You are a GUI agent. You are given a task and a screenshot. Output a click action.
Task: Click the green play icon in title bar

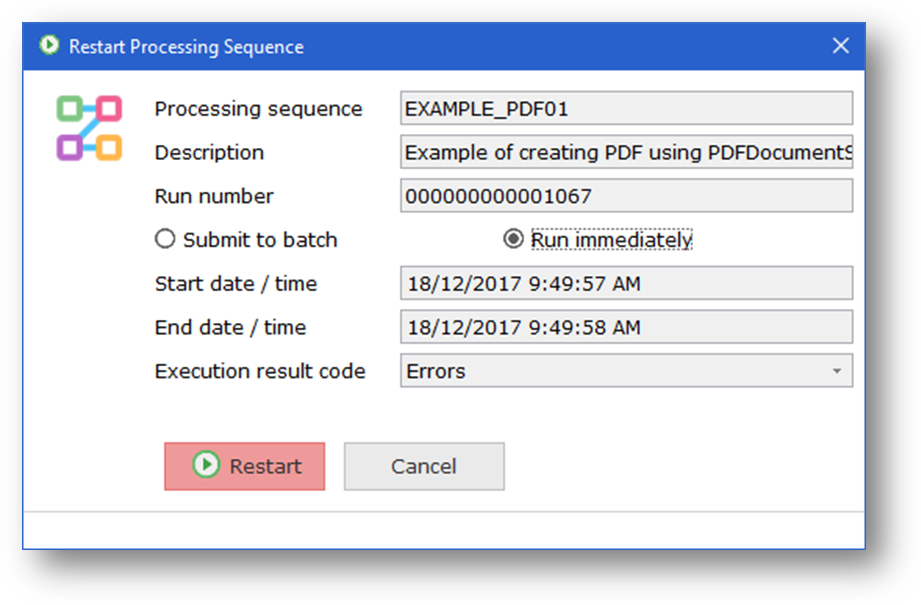pos(47,46)
